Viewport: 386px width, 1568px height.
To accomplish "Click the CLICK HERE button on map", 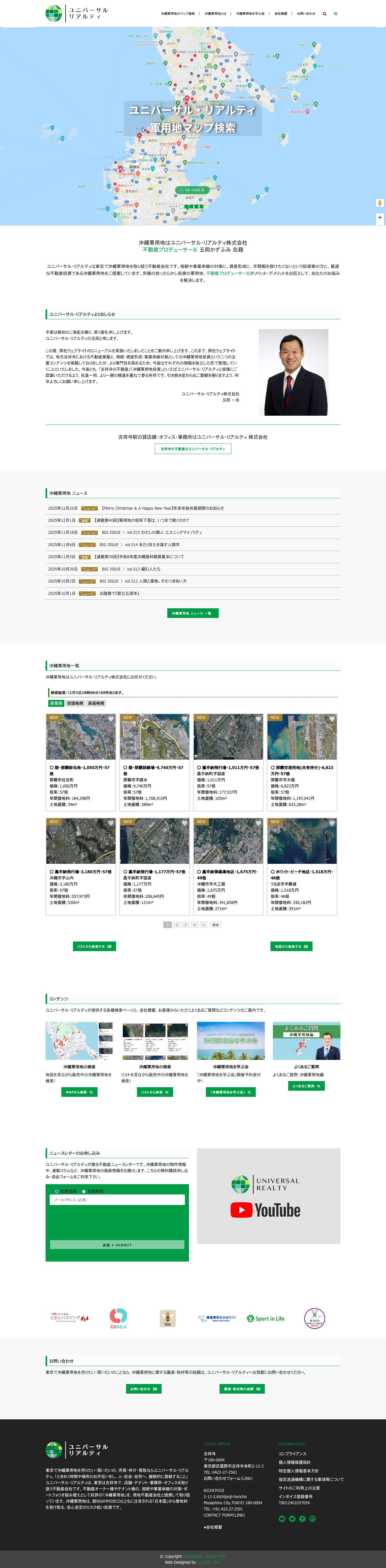I will click(x=192, y=190).
